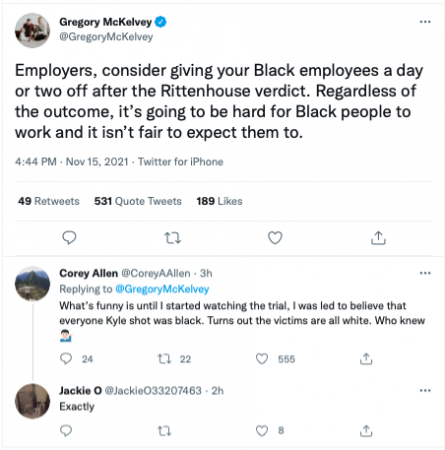View the 189 Likes list

[219, 201]
